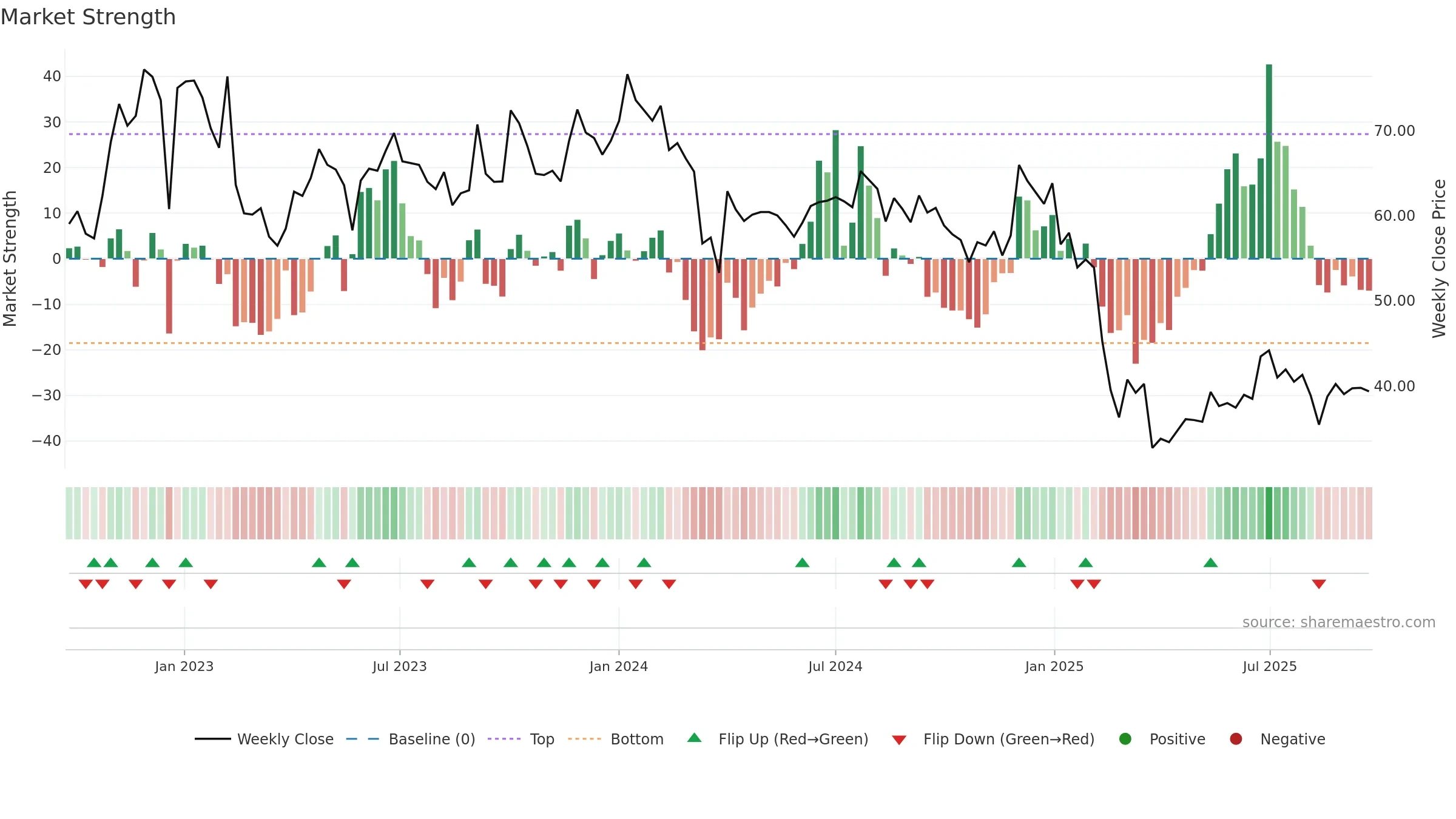Click the 30 Market Strength axis value
Viewport: 1456px width, 819px height.
(x=52, y=123)
